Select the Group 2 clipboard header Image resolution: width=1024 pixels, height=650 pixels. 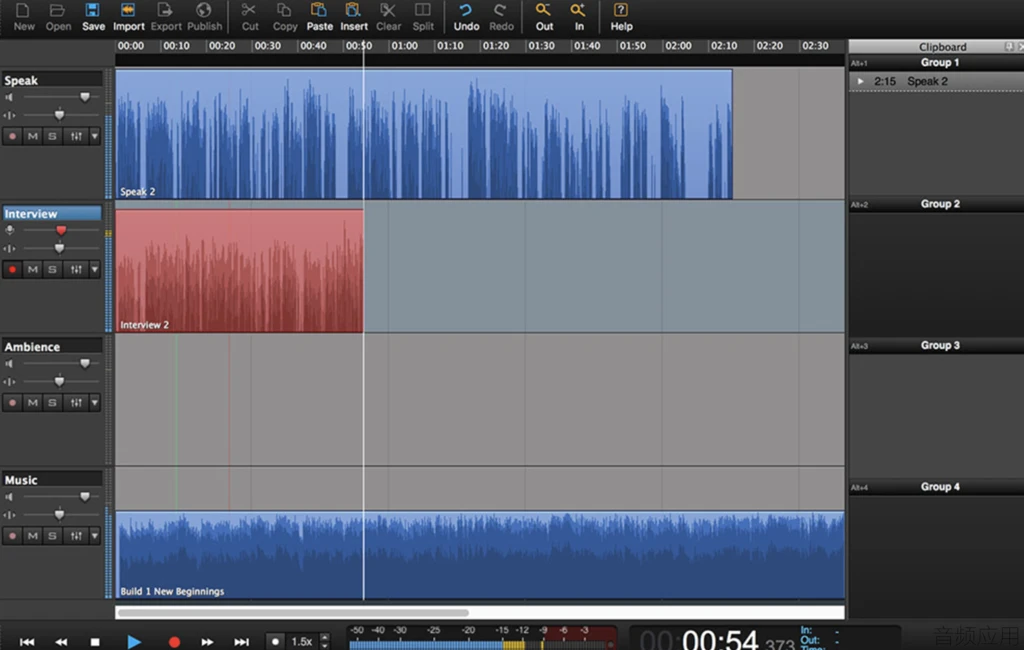(939, 204)
